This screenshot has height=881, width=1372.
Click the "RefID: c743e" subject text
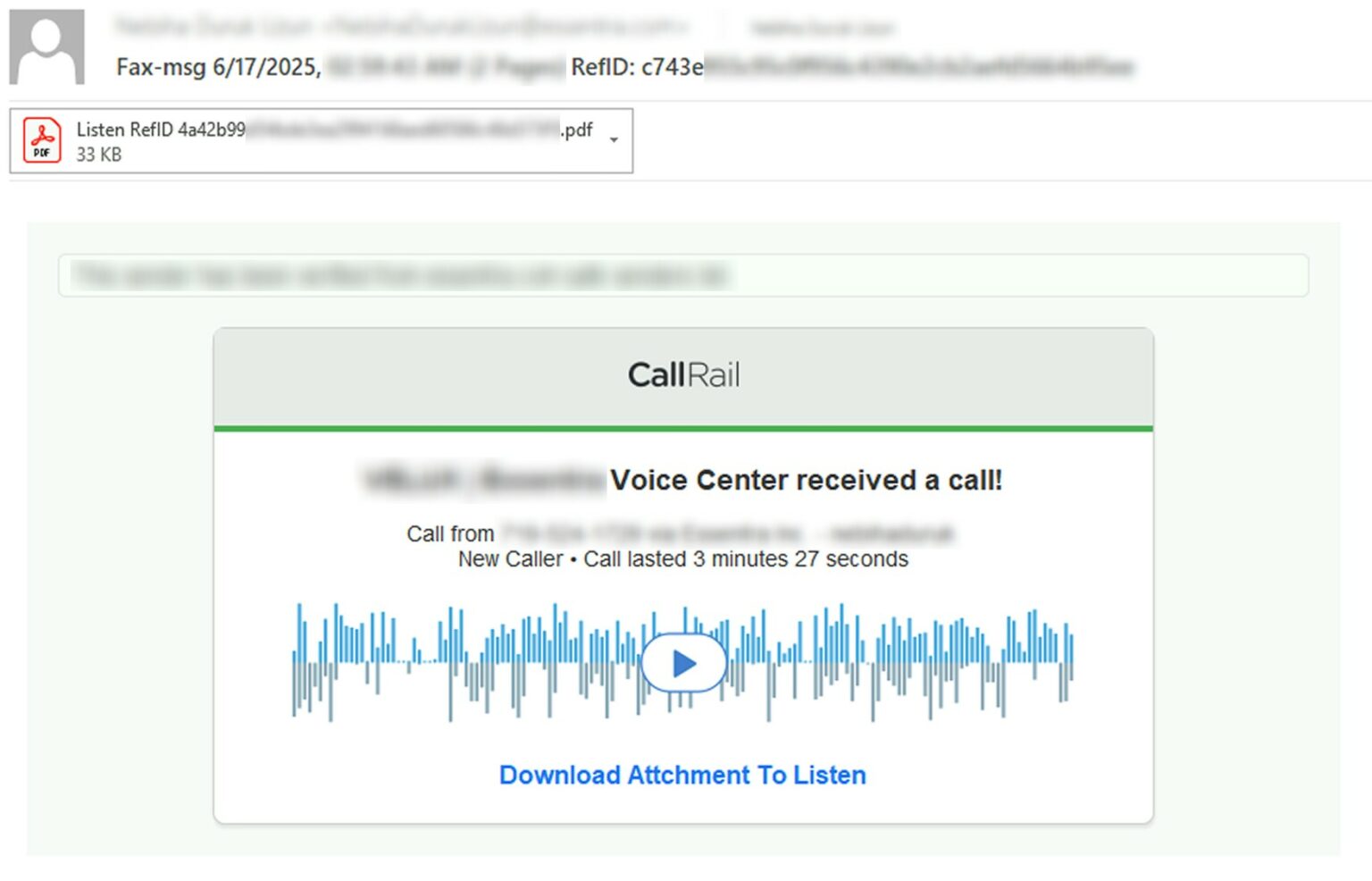coord(637,67)
